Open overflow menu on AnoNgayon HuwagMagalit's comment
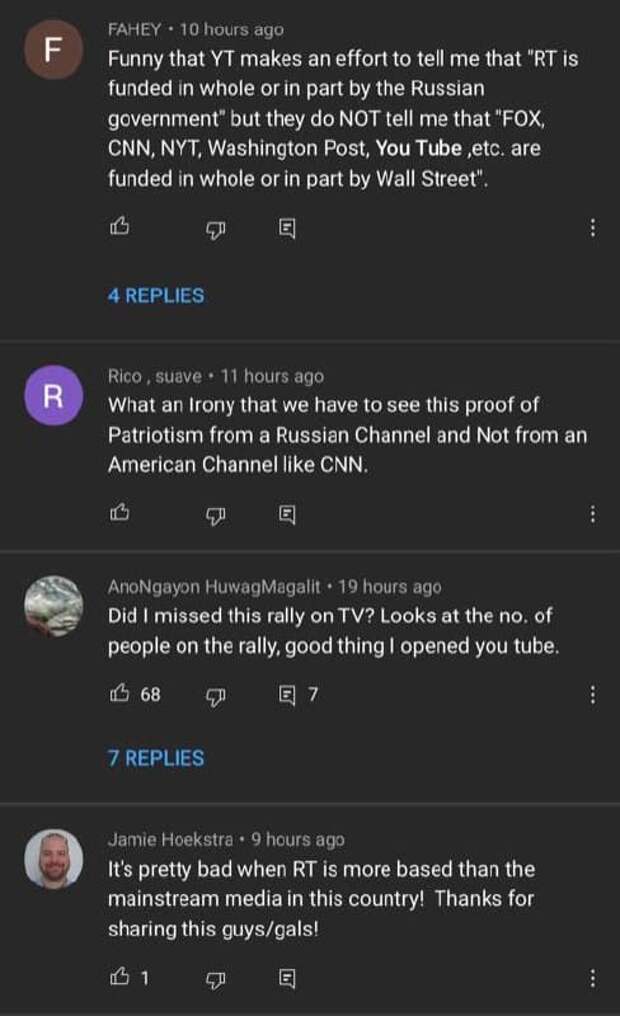This screenshot has width=620, height=1016. 592,695
